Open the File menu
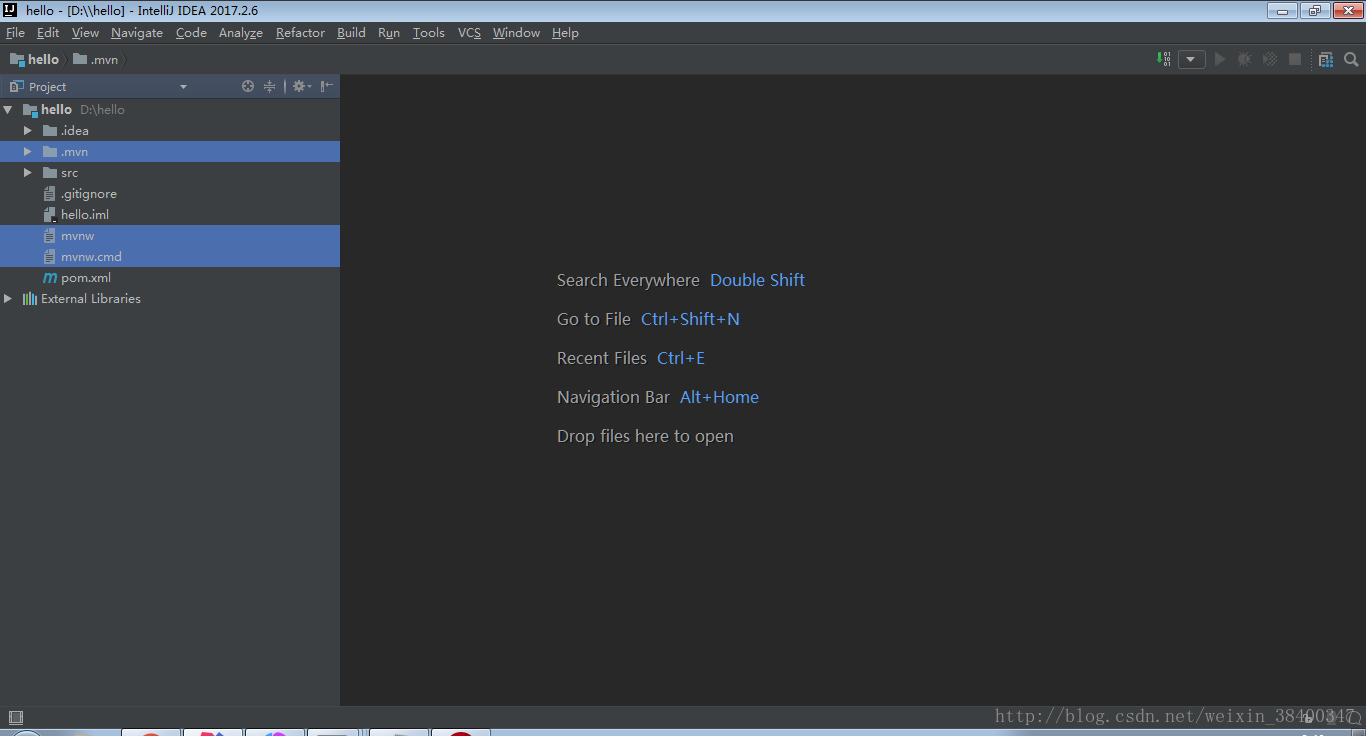This screenshot has height=736, width=1366. point(15,32)
